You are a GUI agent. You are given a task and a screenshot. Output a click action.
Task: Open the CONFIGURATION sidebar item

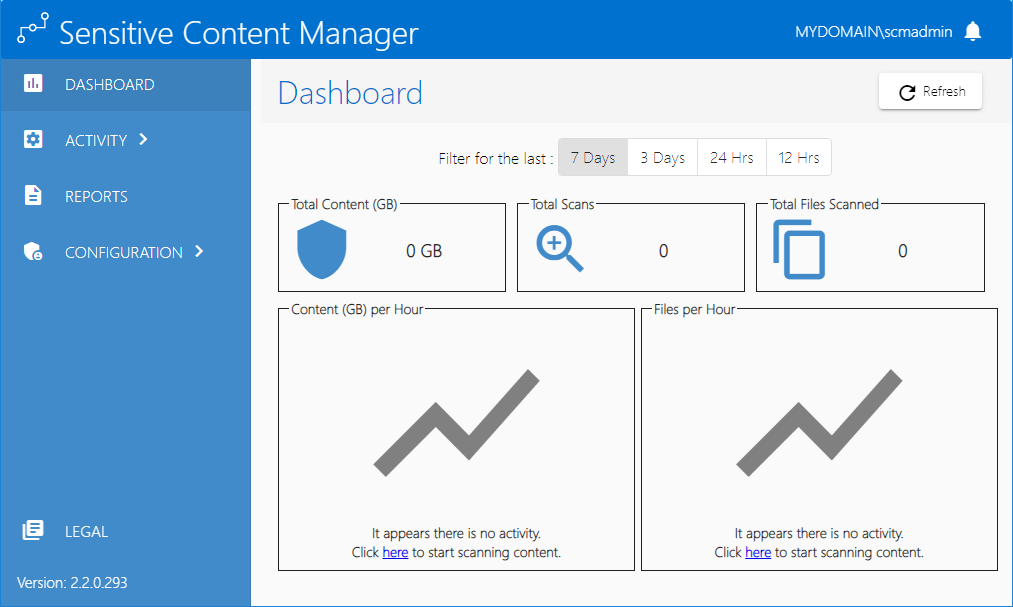tap(126, 252)
